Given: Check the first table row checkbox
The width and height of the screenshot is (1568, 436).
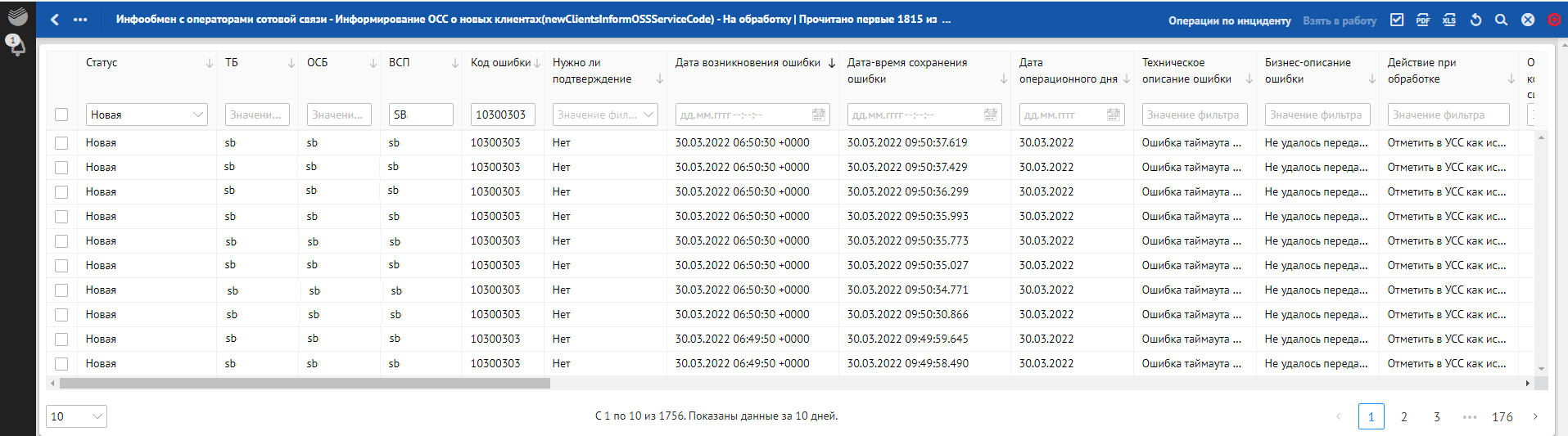Looking at the screenshot, I should pyautogui.click(x=61, y=143).
